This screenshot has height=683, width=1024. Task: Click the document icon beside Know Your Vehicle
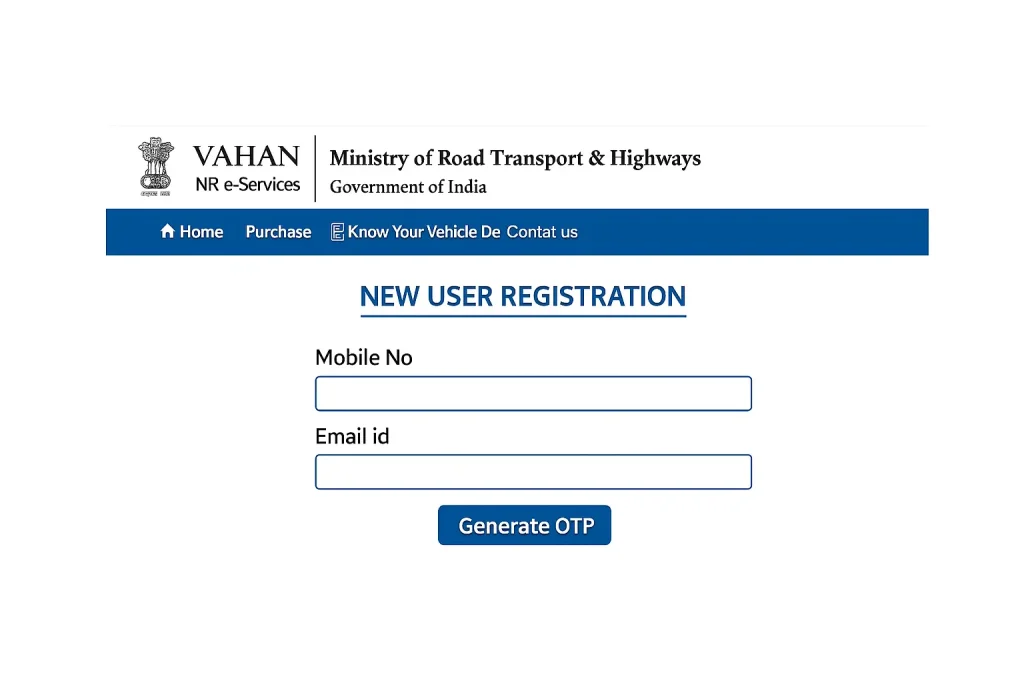[x=337, y=231]
